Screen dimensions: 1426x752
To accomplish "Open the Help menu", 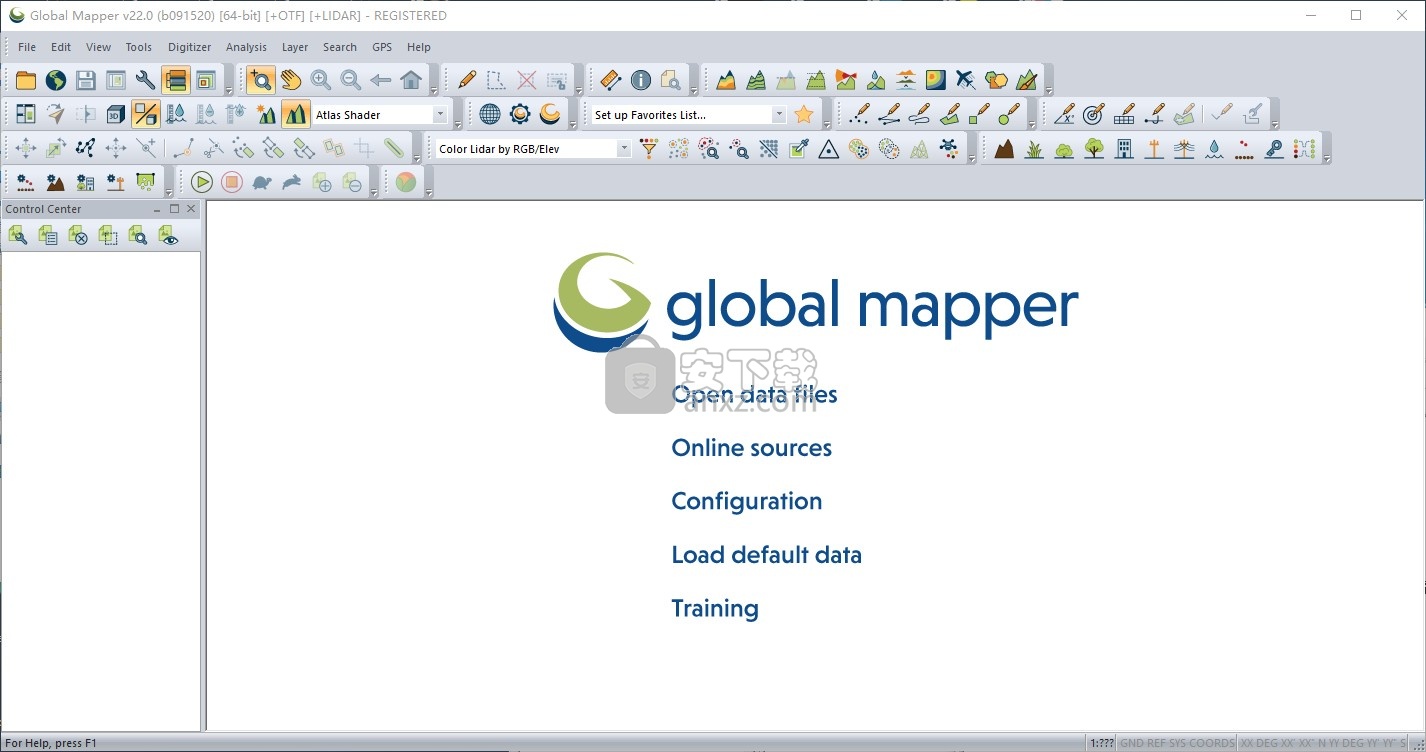I will (419, 47).
